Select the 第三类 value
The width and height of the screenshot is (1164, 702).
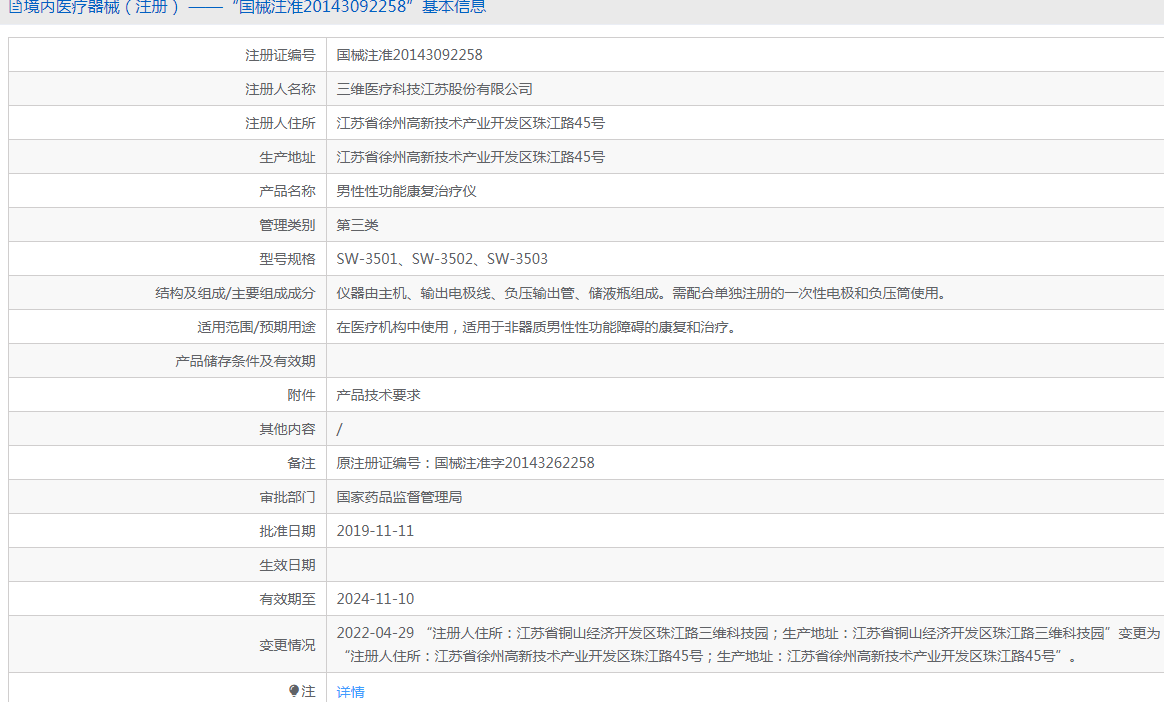tap(357, 225)
